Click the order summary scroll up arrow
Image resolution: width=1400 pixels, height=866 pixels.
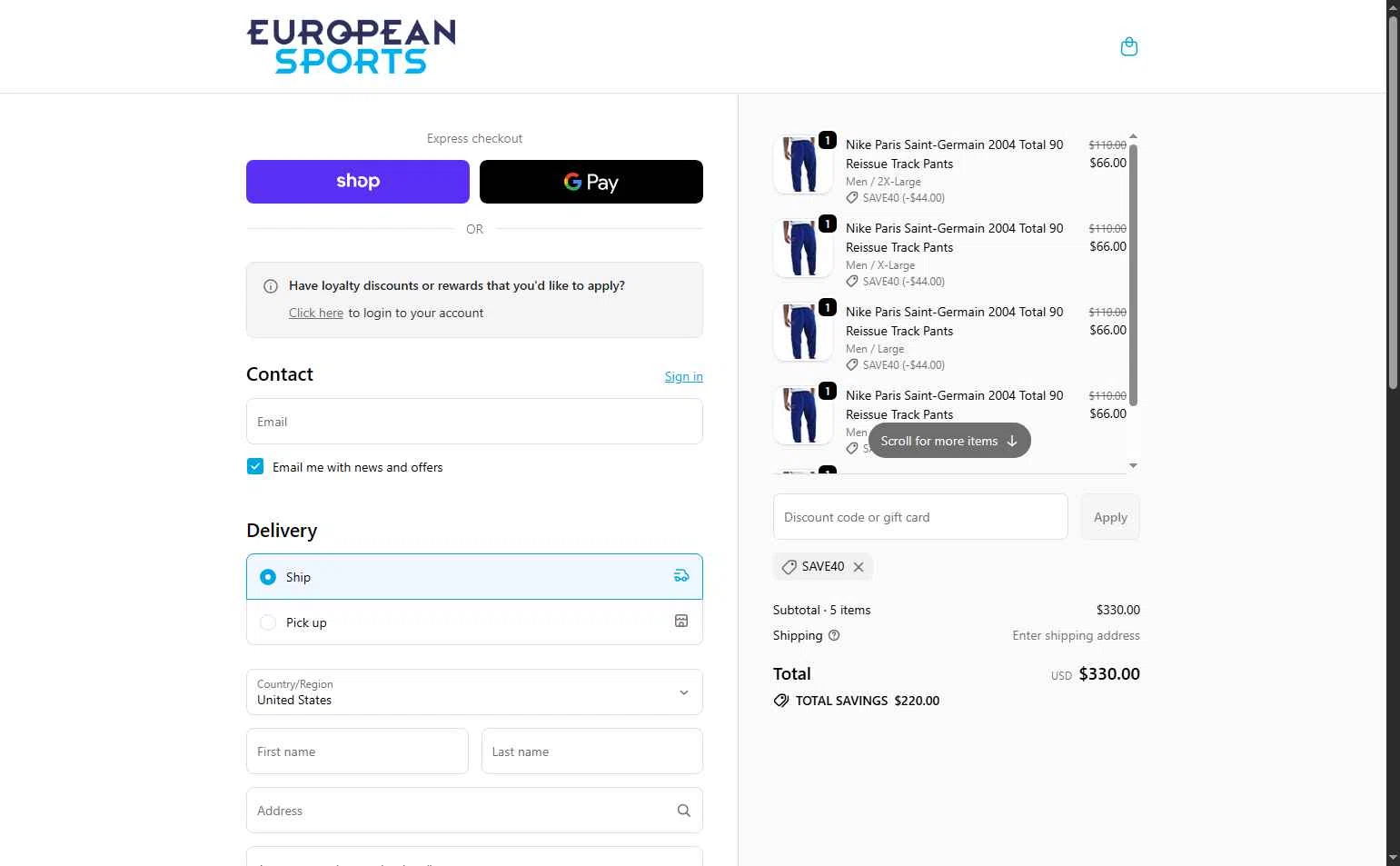(1133, 137)
